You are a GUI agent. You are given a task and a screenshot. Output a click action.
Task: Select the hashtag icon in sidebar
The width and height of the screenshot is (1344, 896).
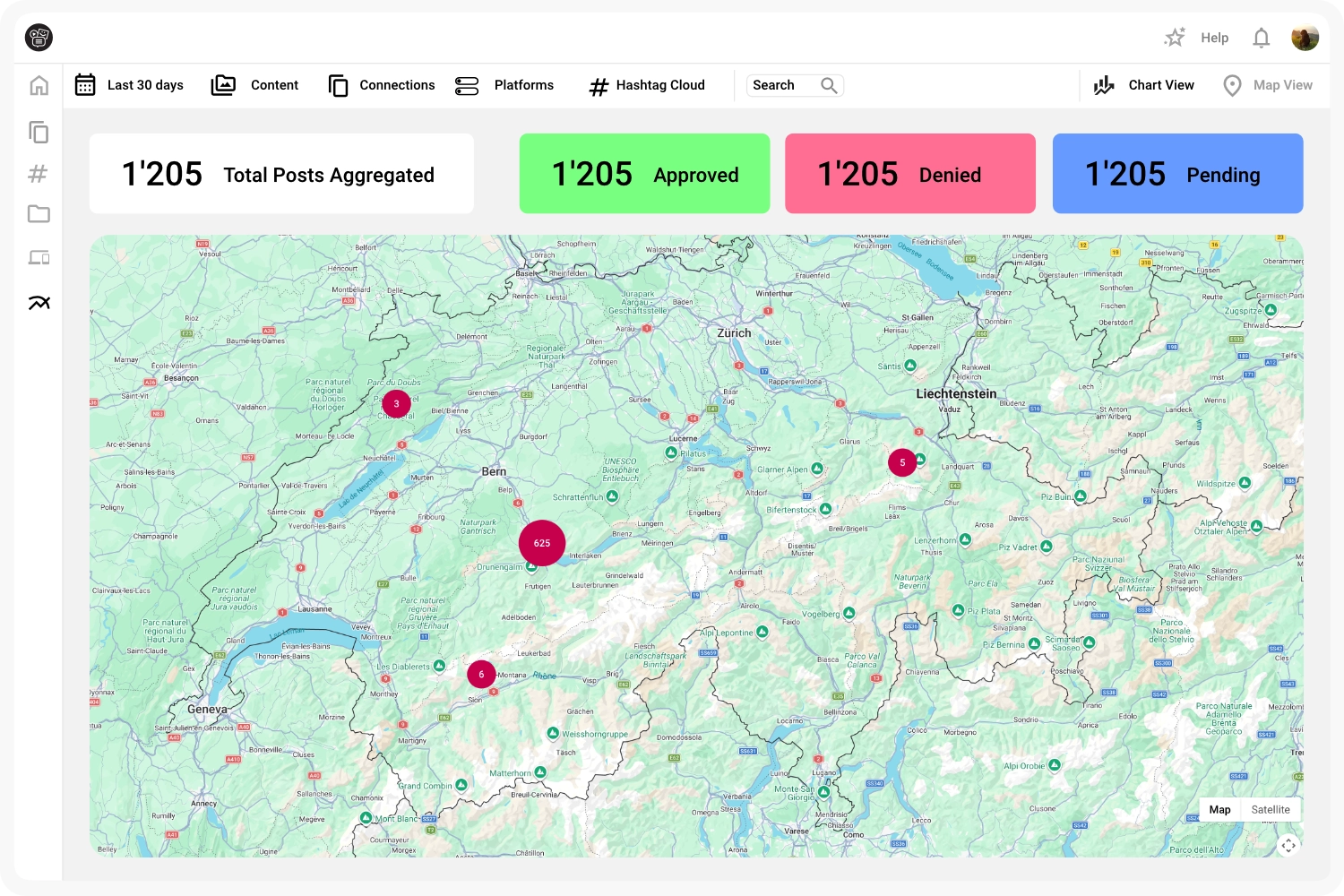tap(38, 174)
